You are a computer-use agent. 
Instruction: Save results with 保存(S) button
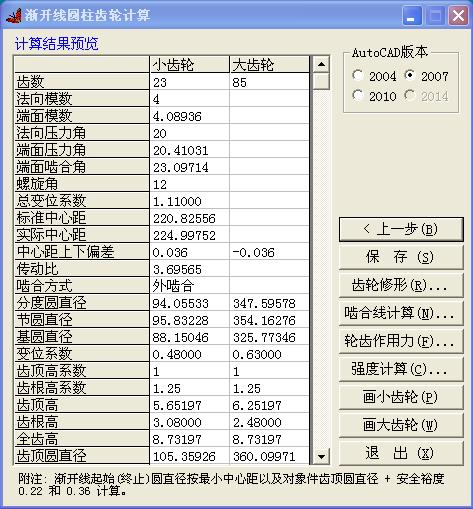point(401,257)
